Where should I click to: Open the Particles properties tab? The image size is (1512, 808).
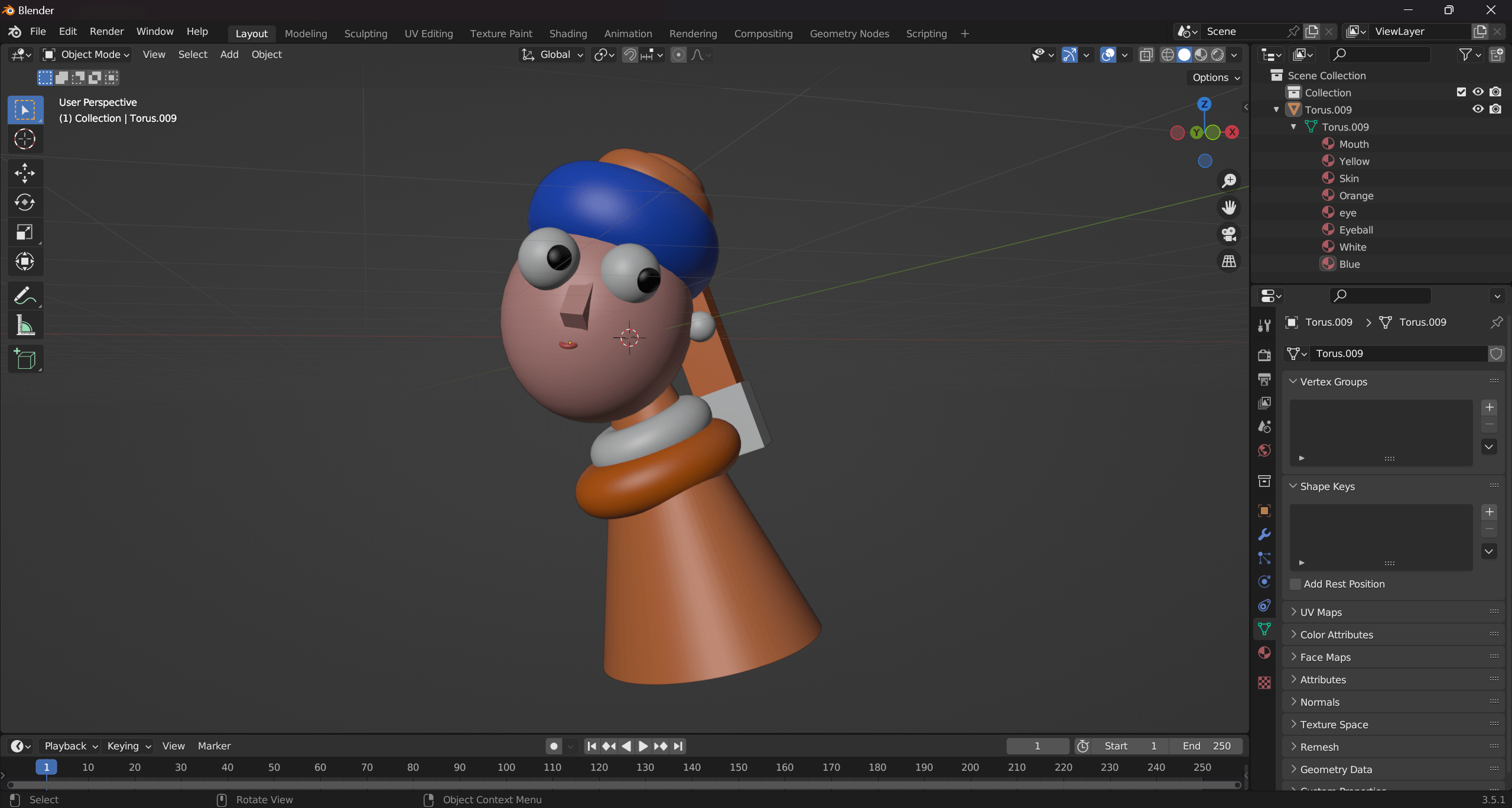[1264, 559]
